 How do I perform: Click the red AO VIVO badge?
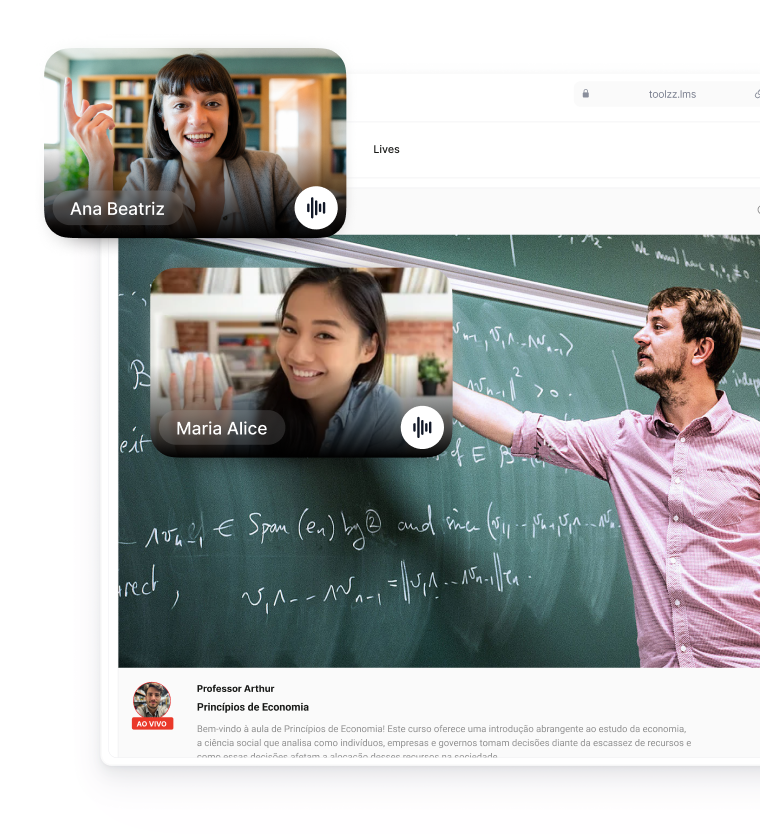[152, 723]
